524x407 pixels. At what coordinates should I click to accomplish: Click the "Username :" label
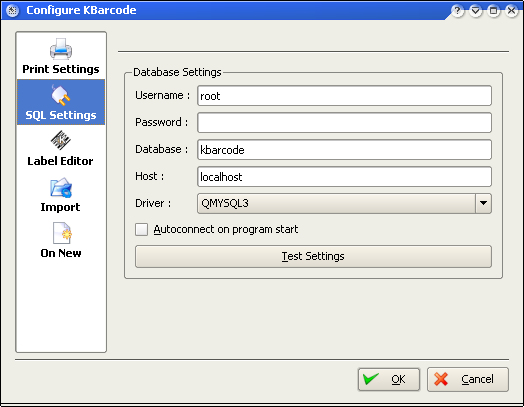(x=162, y=95)
